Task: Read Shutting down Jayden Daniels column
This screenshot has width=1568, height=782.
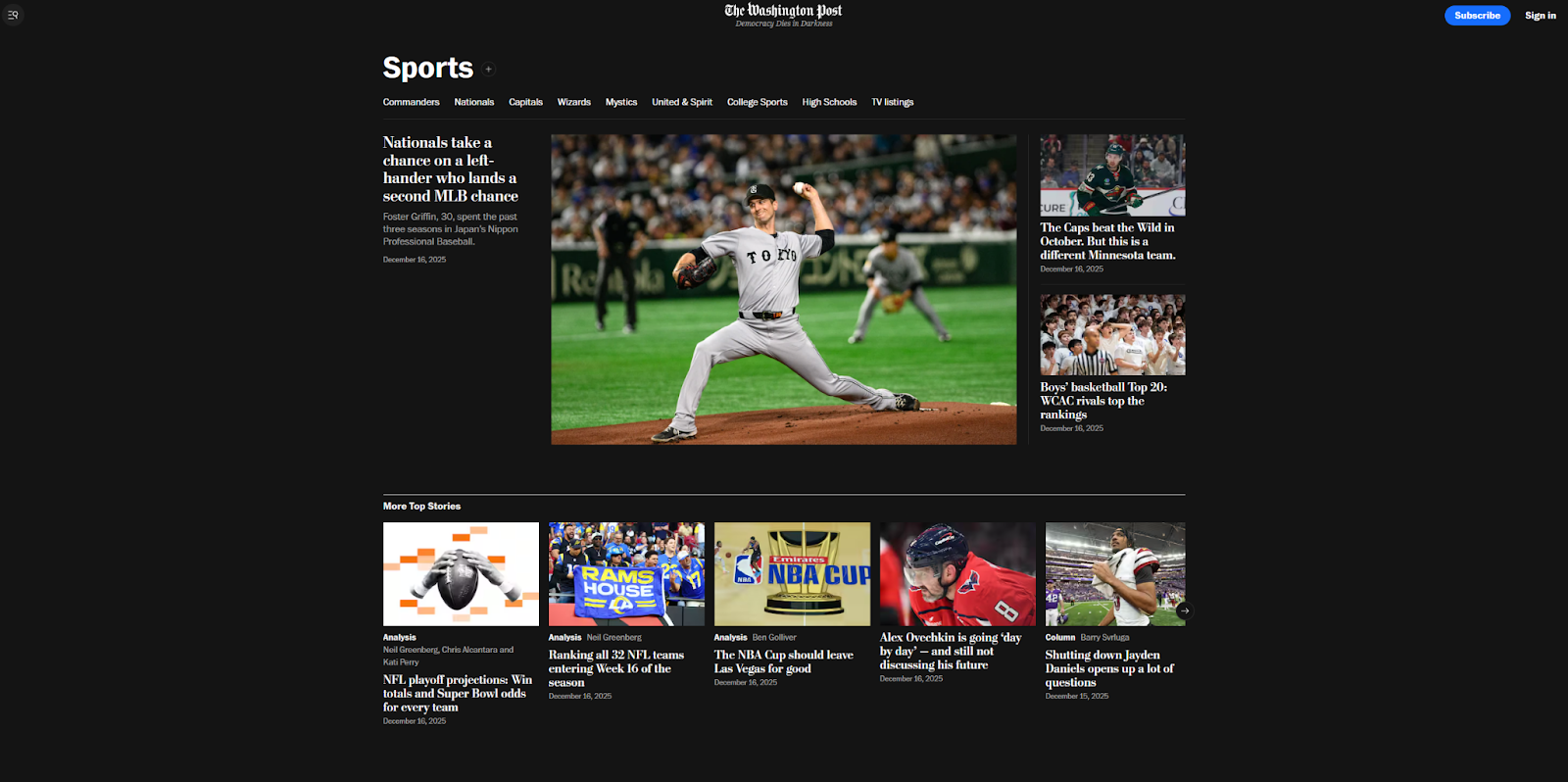Action: pos(1109,668)
